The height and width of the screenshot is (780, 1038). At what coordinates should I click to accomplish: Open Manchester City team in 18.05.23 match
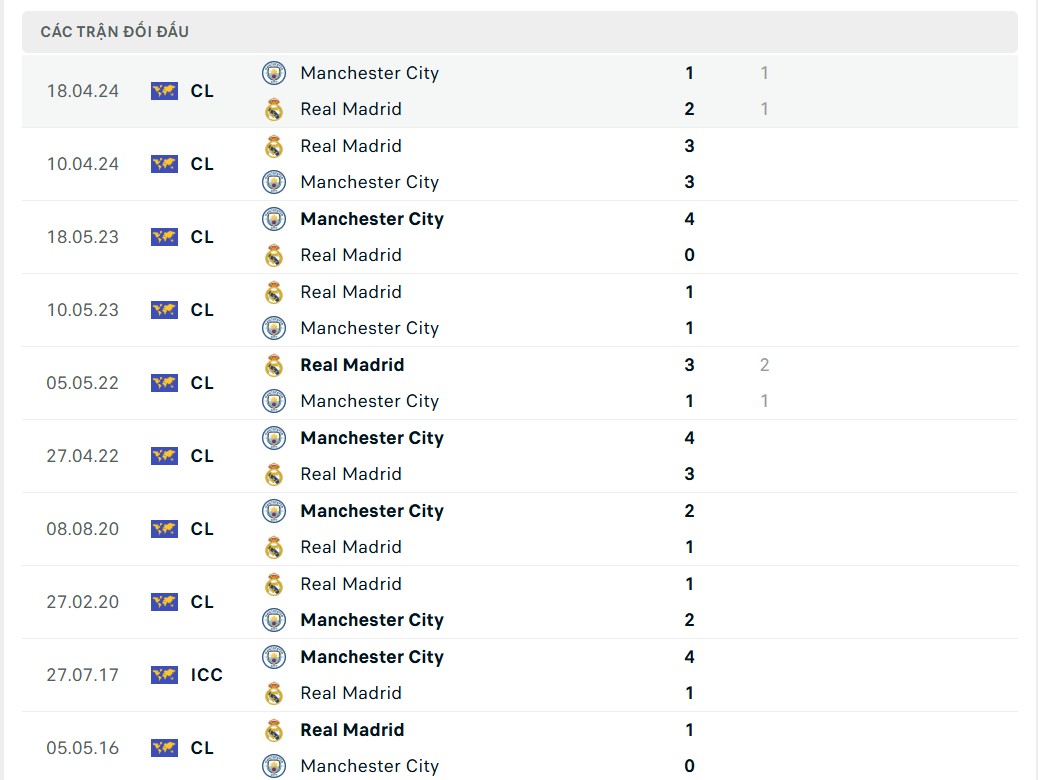click(372, 219)
